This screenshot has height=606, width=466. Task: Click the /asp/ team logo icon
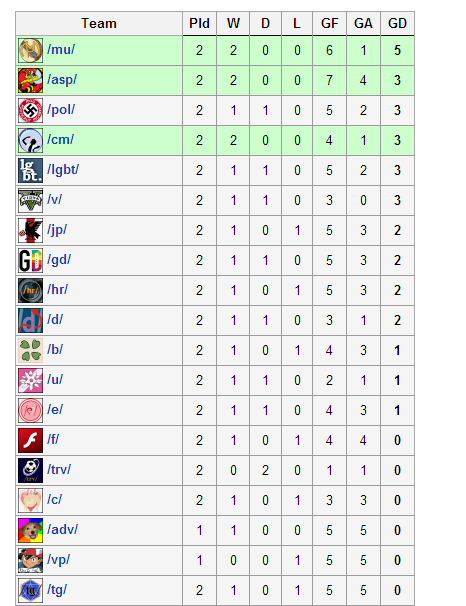click(x=31, y=80)
